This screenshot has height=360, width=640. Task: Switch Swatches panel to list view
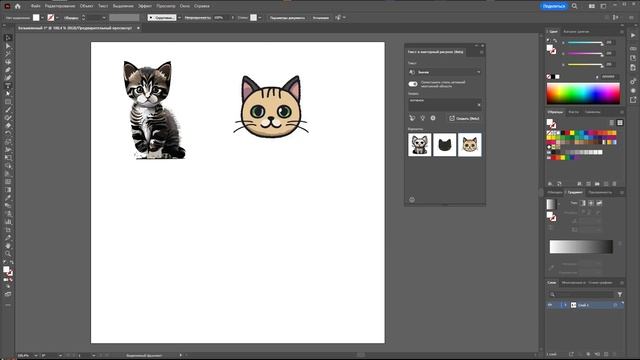(611, 122)
